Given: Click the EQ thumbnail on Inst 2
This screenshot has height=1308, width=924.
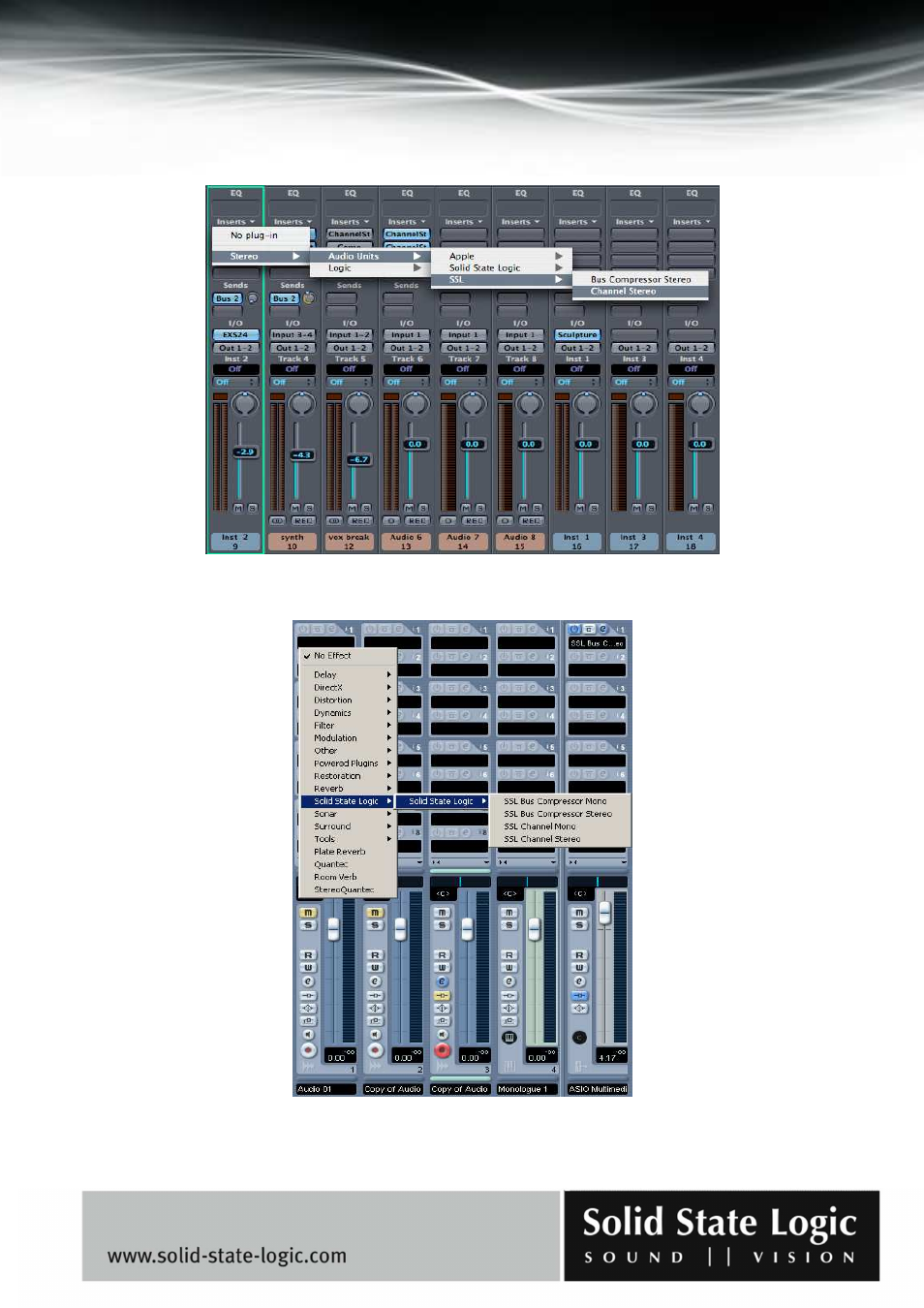Looking at the screenshot, I should (235, 206).
